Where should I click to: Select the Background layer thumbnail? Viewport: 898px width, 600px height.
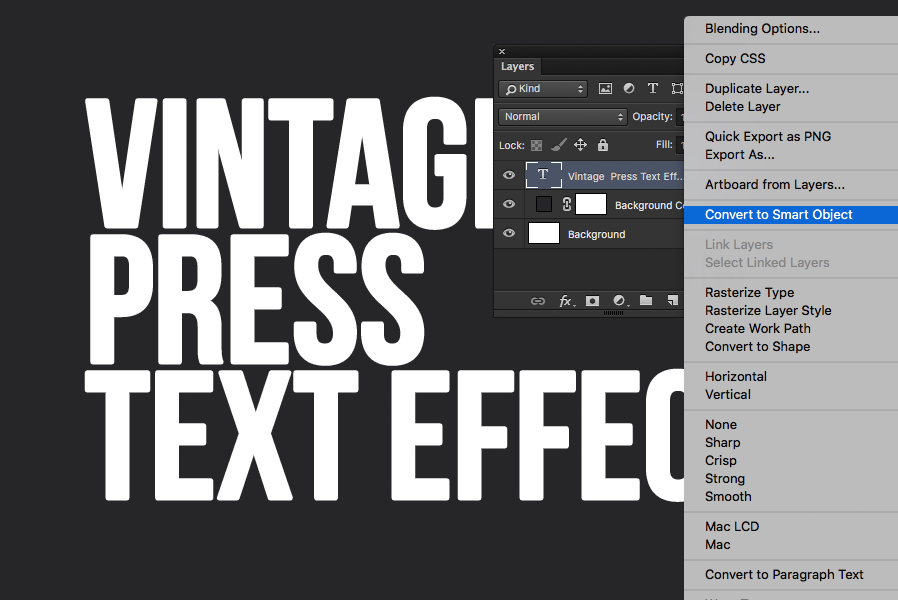[x=544, y=233]
